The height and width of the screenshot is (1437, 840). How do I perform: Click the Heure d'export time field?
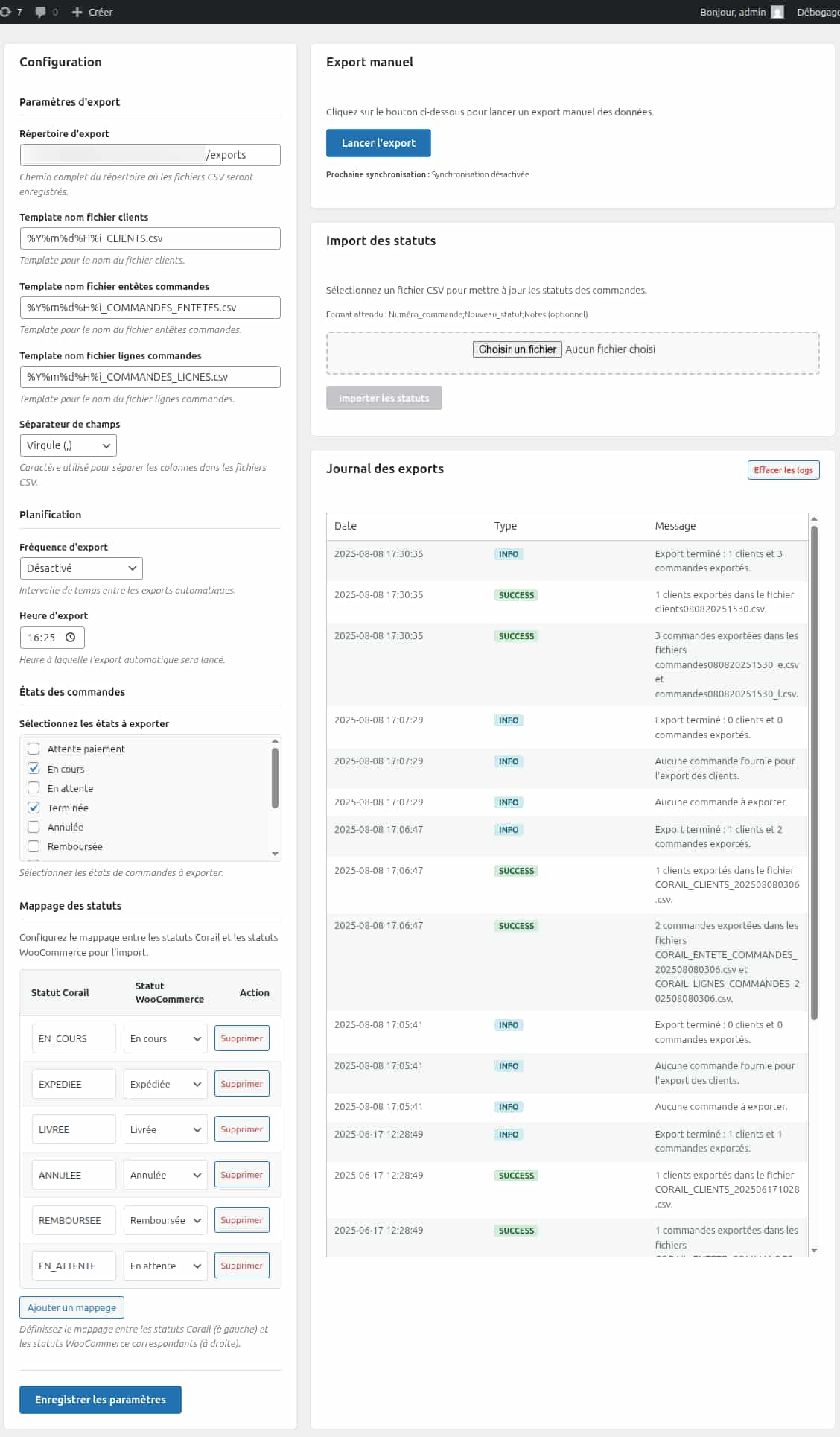tap(52, 638)
